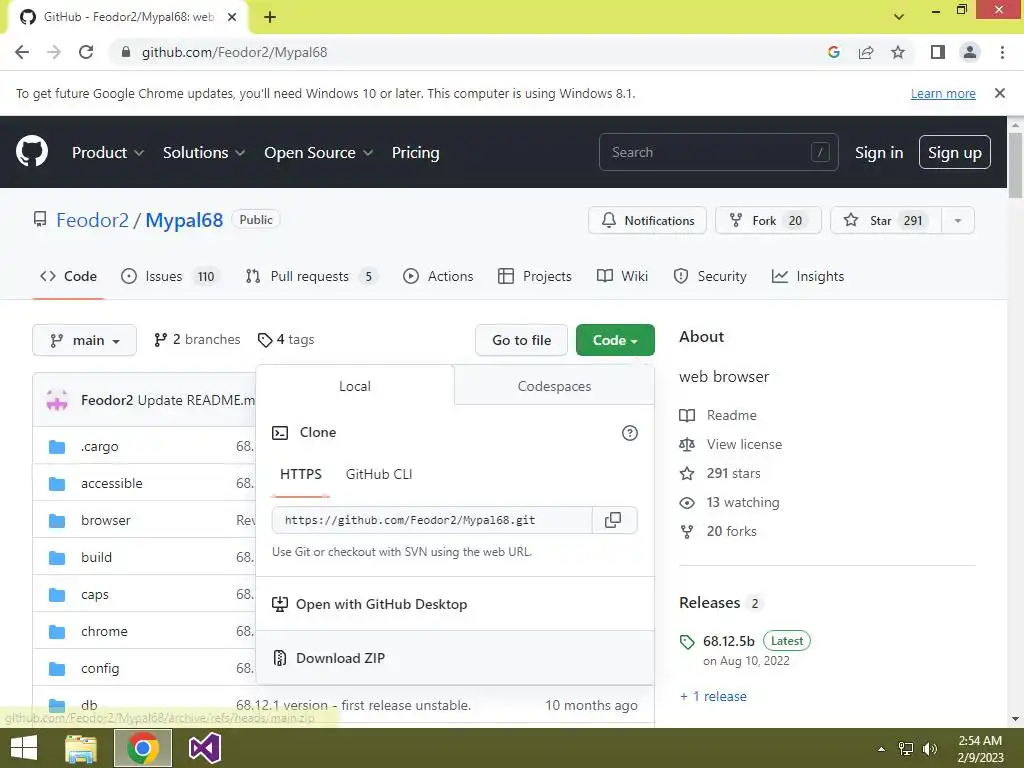Open the Wiki tab
This screenshot has width=1024, height=768.
tap(622, 276)
